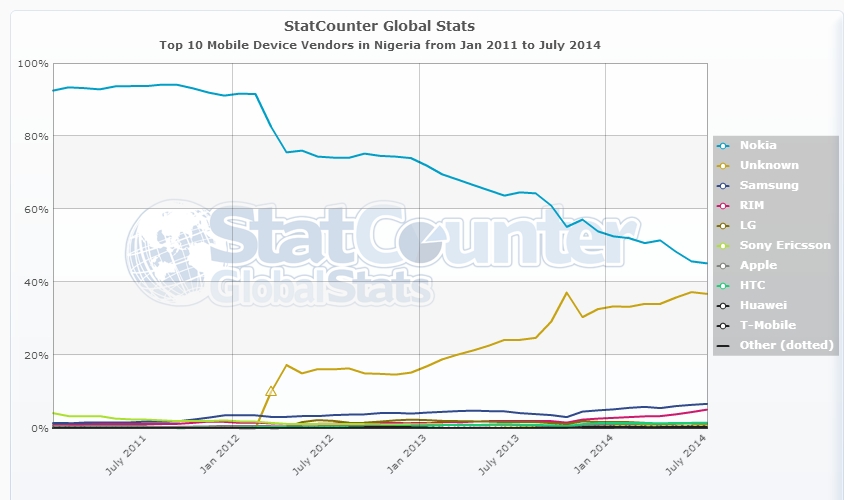Click the Nokia label in the legend
This screenshot has height=500, width=854.
(x=757, y=145)
